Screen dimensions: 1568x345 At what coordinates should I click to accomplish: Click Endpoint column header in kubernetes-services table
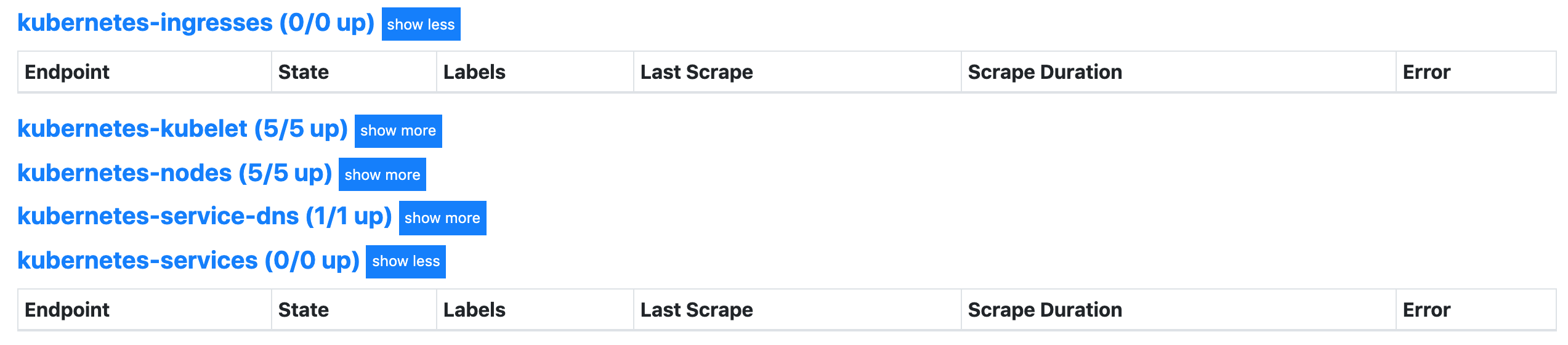(67, 310)
